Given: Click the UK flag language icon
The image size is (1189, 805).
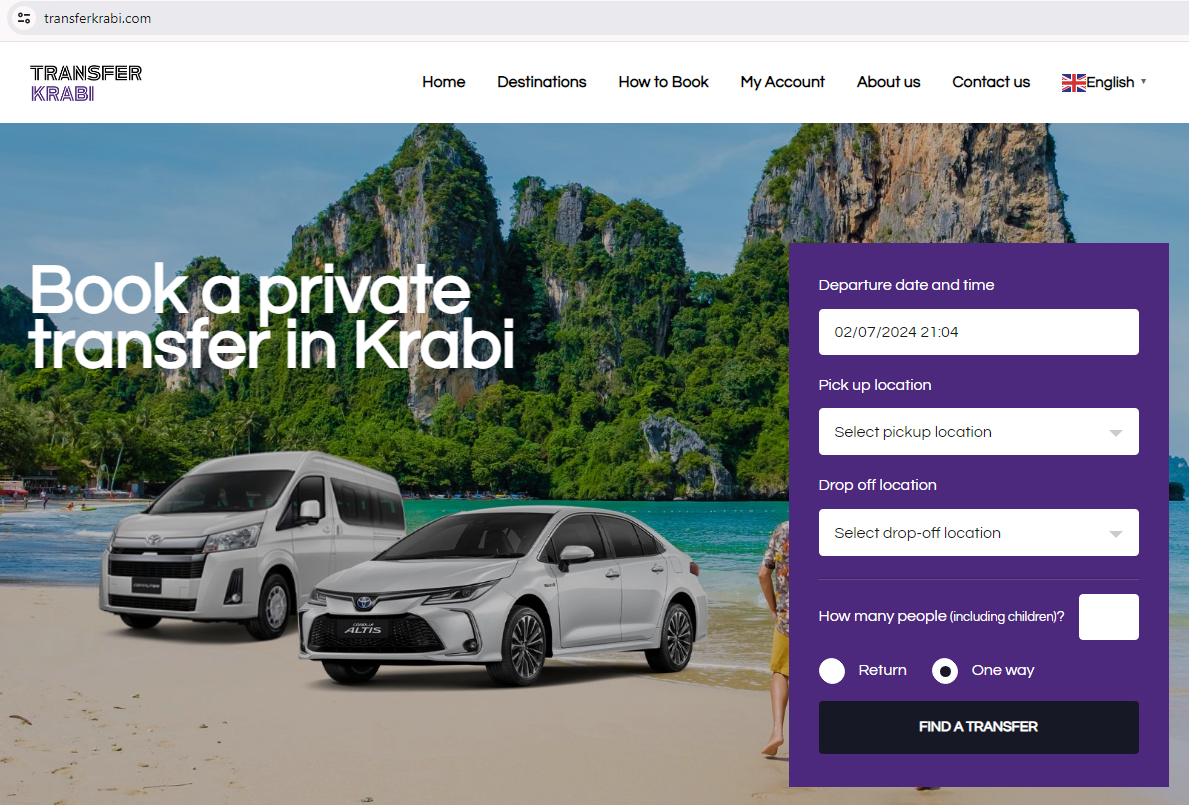Looking at the screenshot, I should point(1073,83).
